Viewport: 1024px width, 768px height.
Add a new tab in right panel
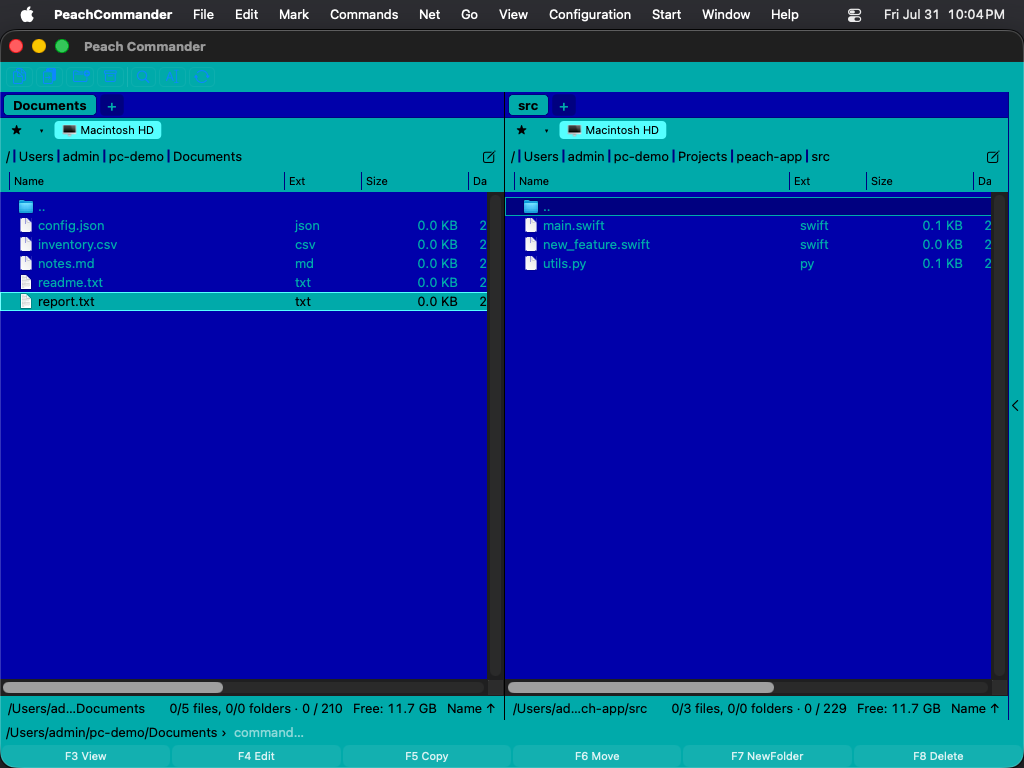coord(564,106)
